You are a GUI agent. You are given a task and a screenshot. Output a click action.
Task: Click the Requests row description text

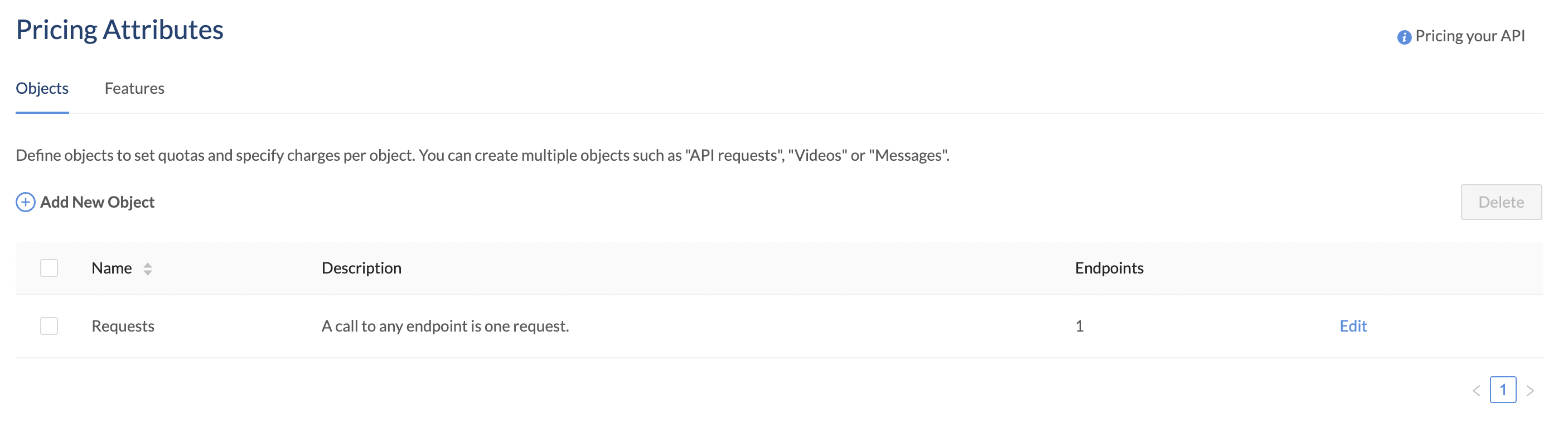[445, 326]
